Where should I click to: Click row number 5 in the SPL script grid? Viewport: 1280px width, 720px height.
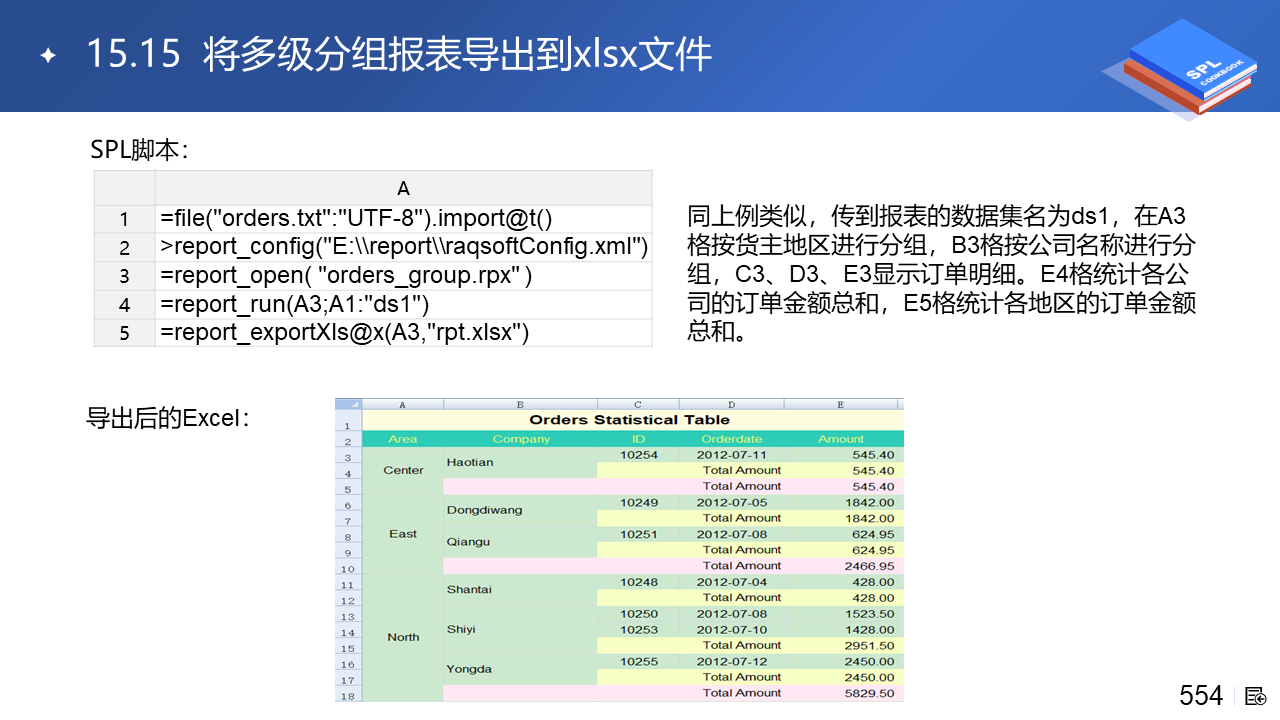[125, 332]
